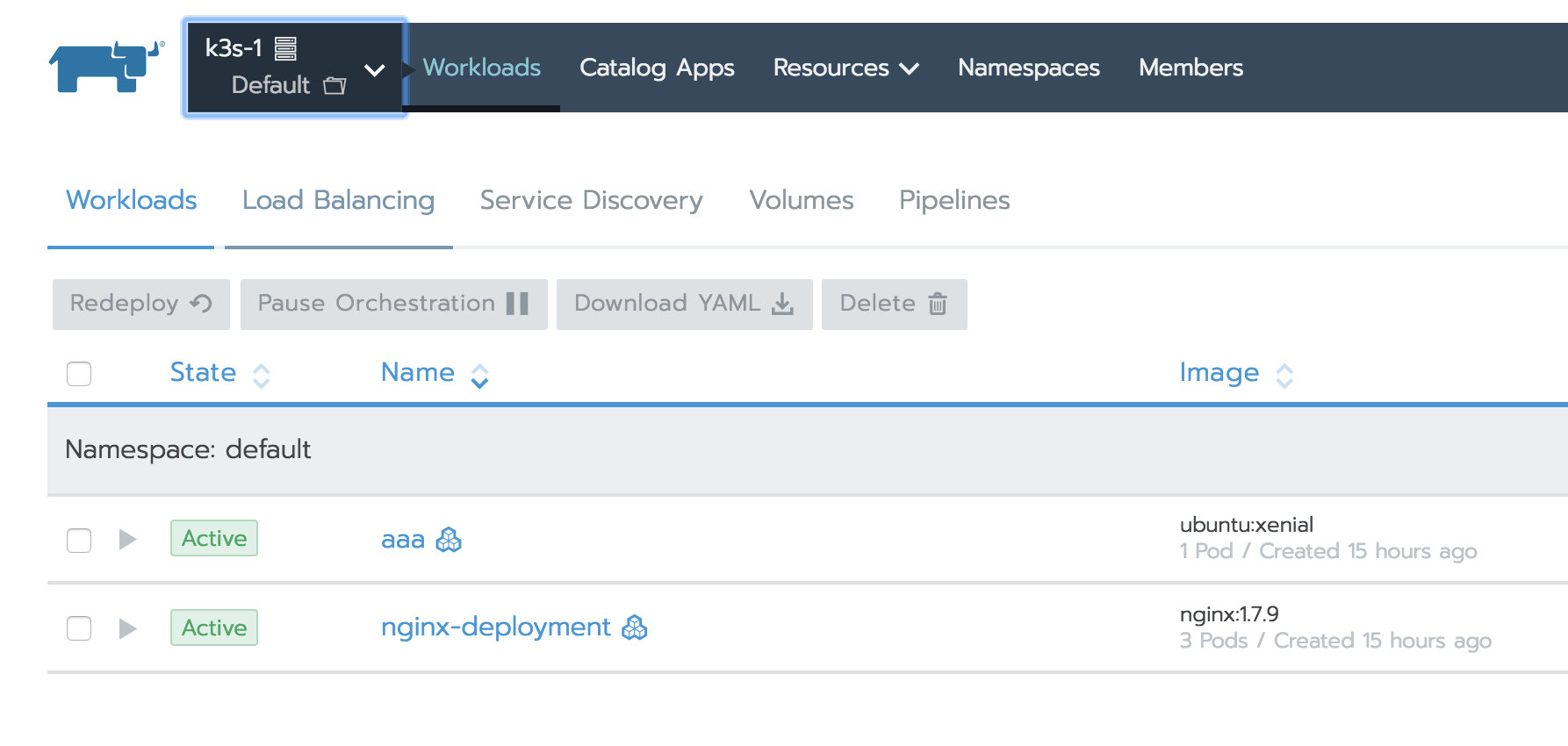Viewport: 1568px width, 746px height.
Task: Click the State column sort arrows
Action: 262,376
